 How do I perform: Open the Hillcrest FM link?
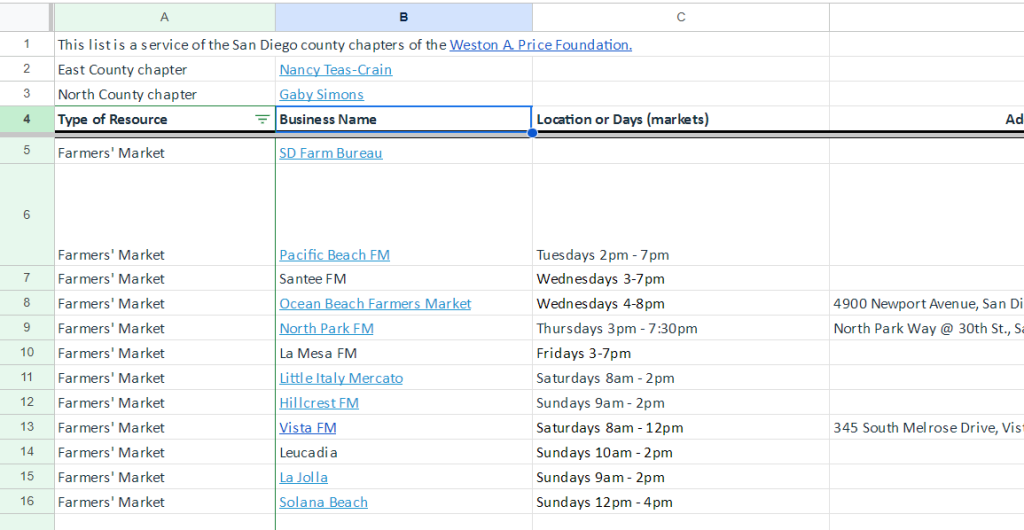[319, 403]
